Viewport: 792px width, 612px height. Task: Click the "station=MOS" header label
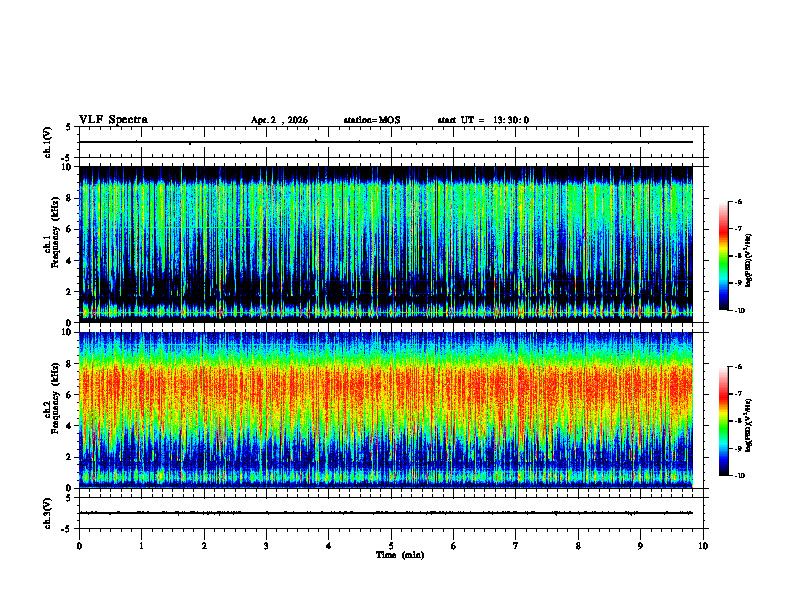click(372, 120)
